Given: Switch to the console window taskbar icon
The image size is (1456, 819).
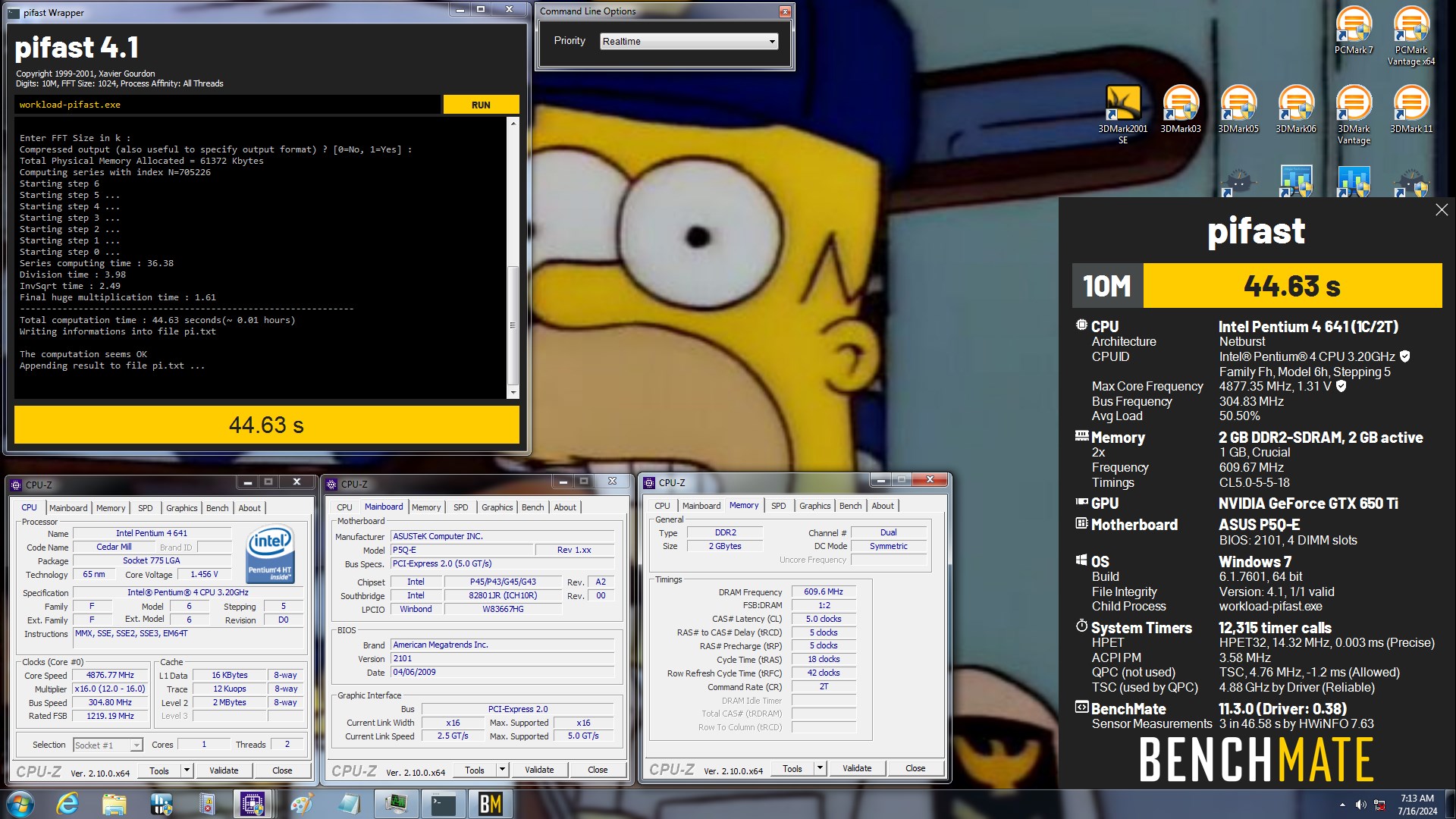Looking at the screenshot, I should pos(443,804).
